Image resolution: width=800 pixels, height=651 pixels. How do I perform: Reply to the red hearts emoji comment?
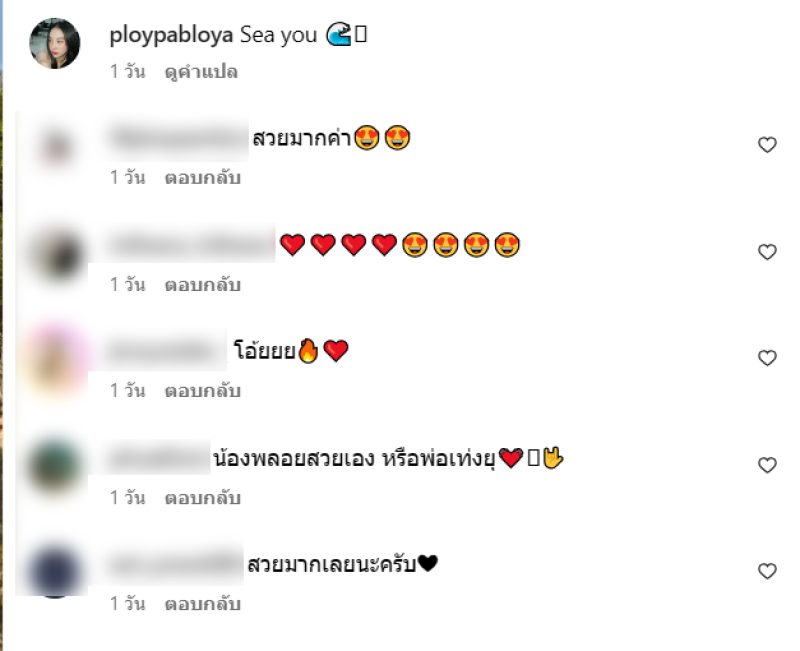pos(203,285)
